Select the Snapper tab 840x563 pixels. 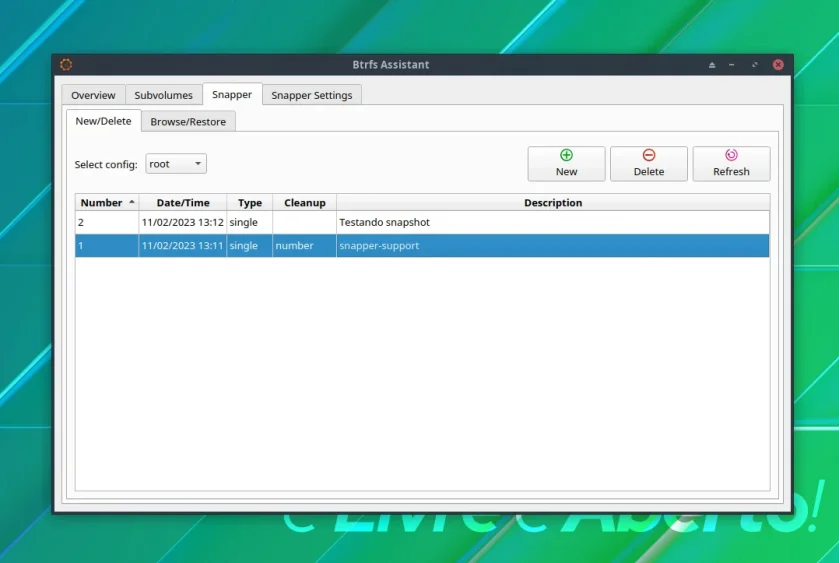pyautogui.click(x=232, y=94)
